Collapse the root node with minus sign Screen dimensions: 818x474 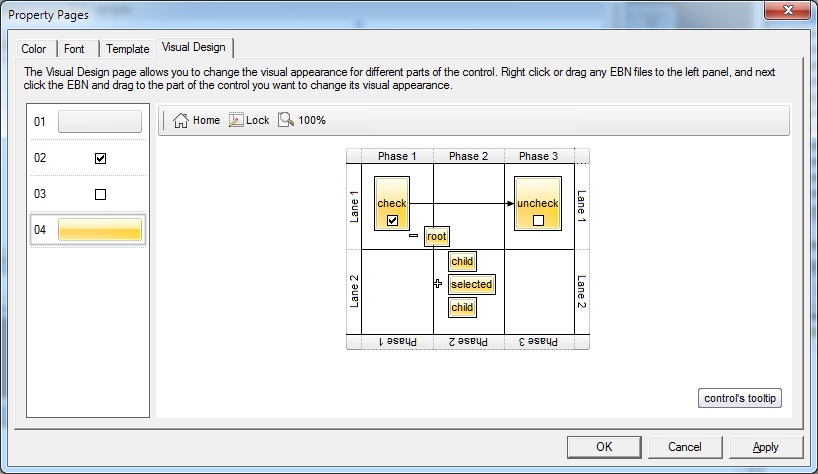tap(413, 237)
